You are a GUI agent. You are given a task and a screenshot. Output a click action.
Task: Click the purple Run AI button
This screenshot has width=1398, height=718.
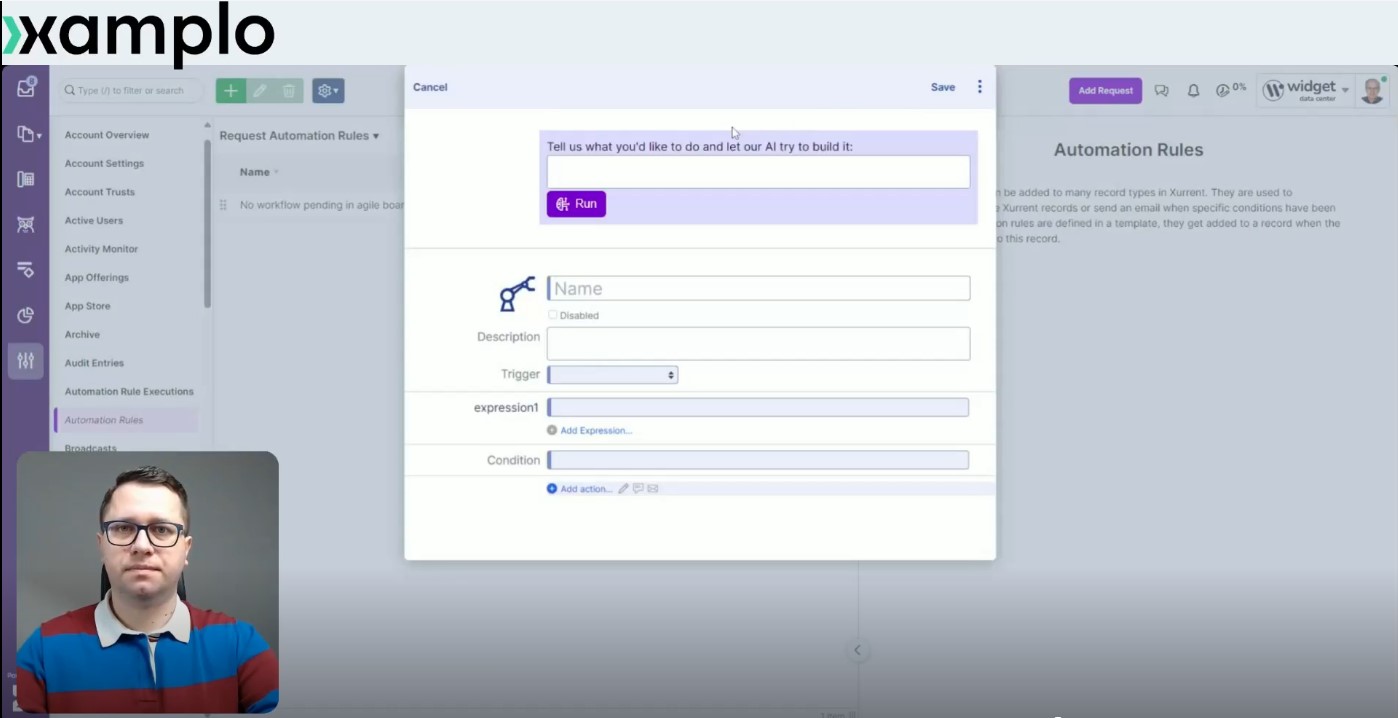(576, 204)
